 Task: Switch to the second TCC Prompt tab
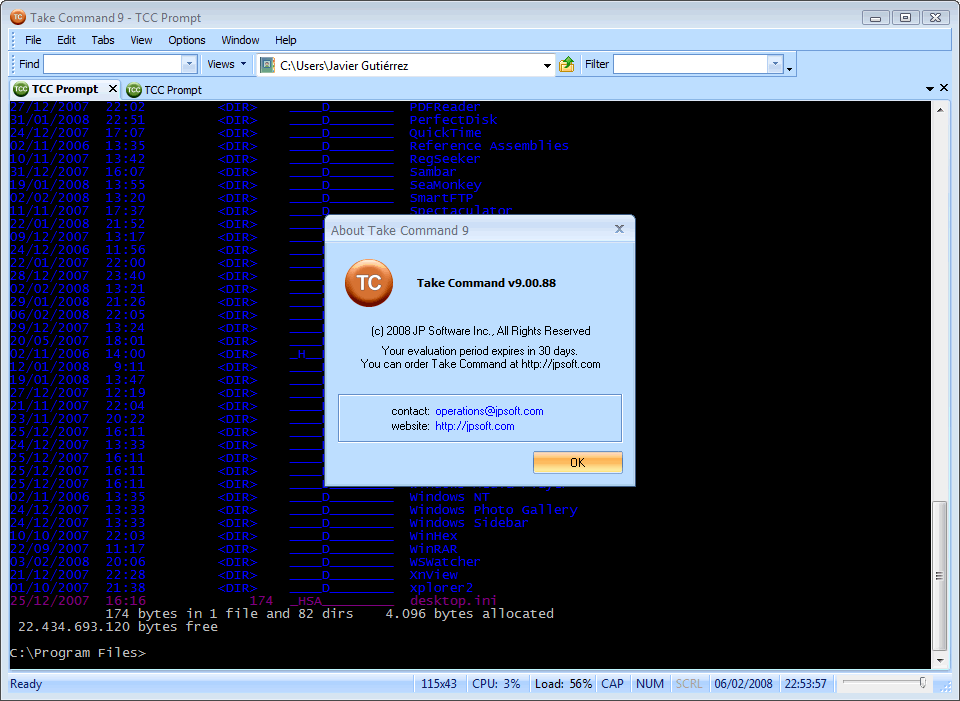(x=164, y=90)
